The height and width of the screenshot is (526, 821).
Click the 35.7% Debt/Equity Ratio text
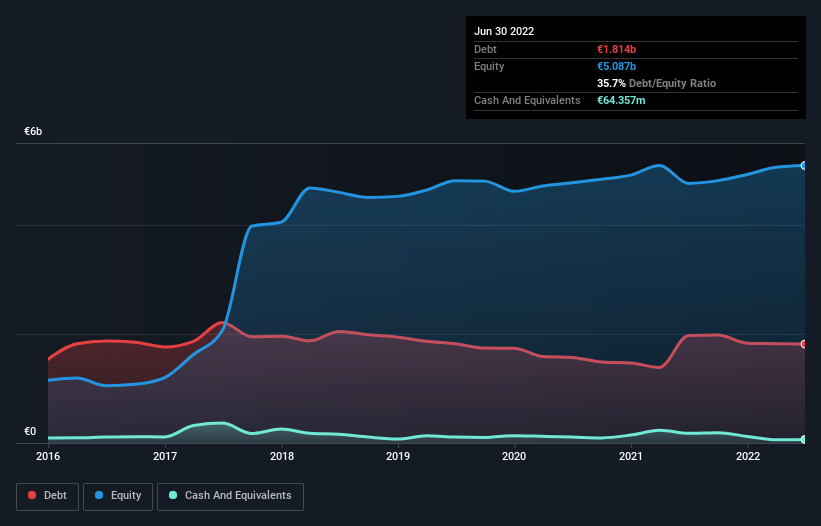(656, 83)
